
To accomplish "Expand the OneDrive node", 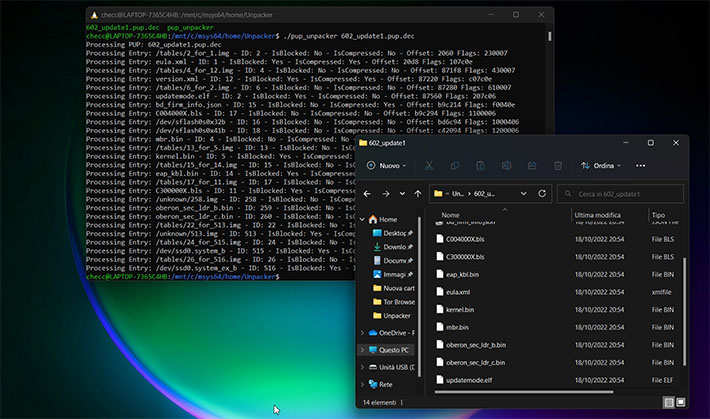I will coord(362,333).
